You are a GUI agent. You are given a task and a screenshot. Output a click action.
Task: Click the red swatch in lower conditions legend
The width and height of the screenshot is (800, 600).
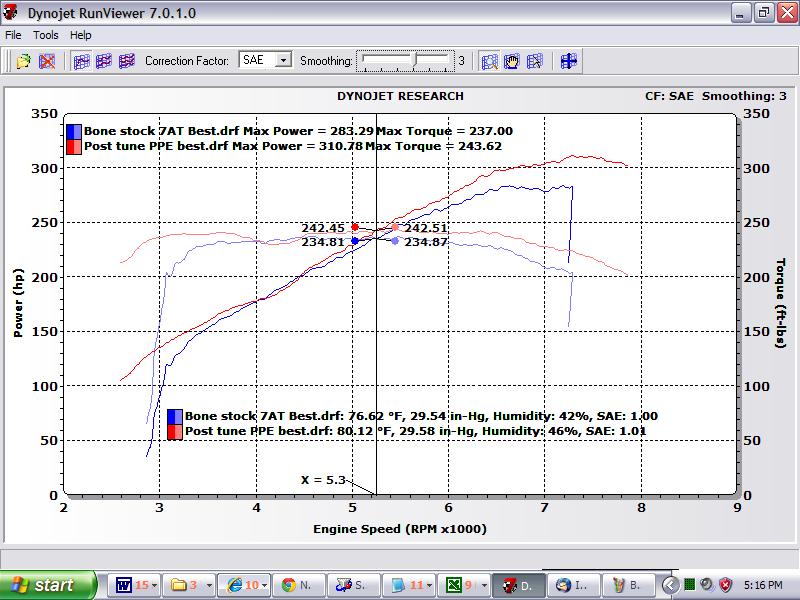[x=175, y=432]
